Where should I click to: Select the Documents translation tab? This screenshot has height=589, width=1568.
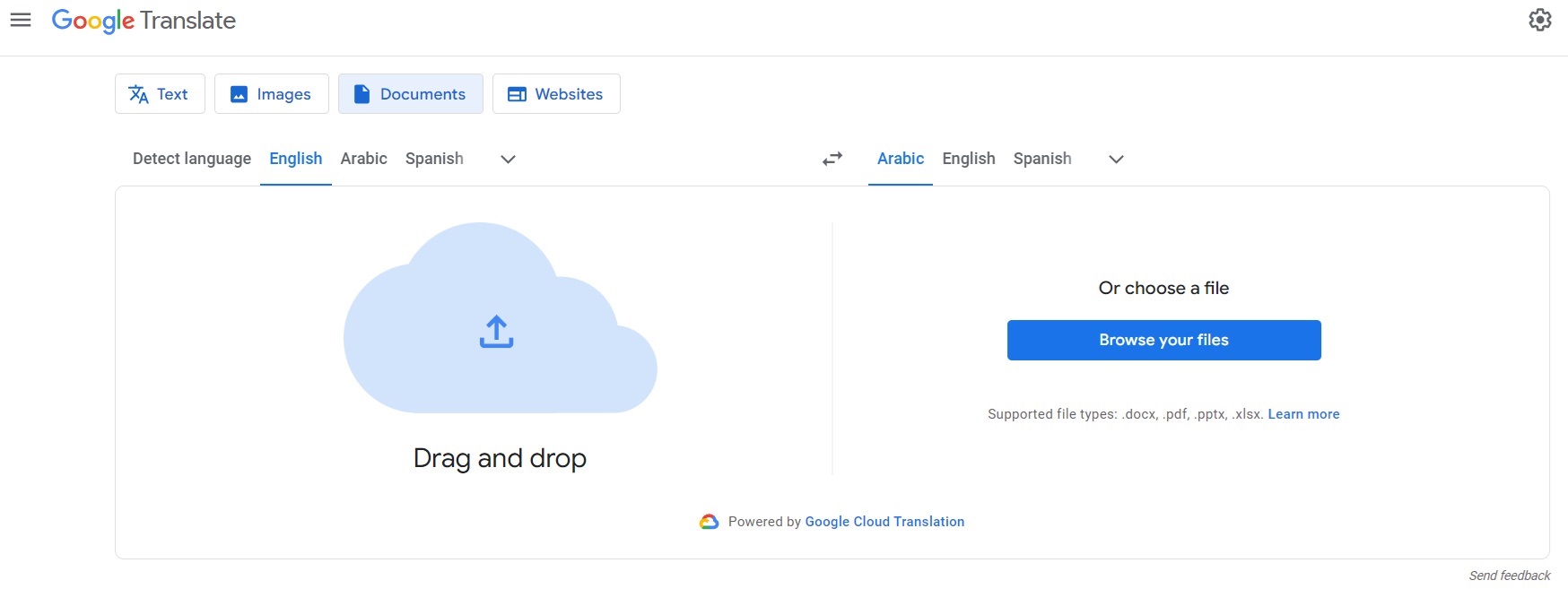[x=410, y=94]
